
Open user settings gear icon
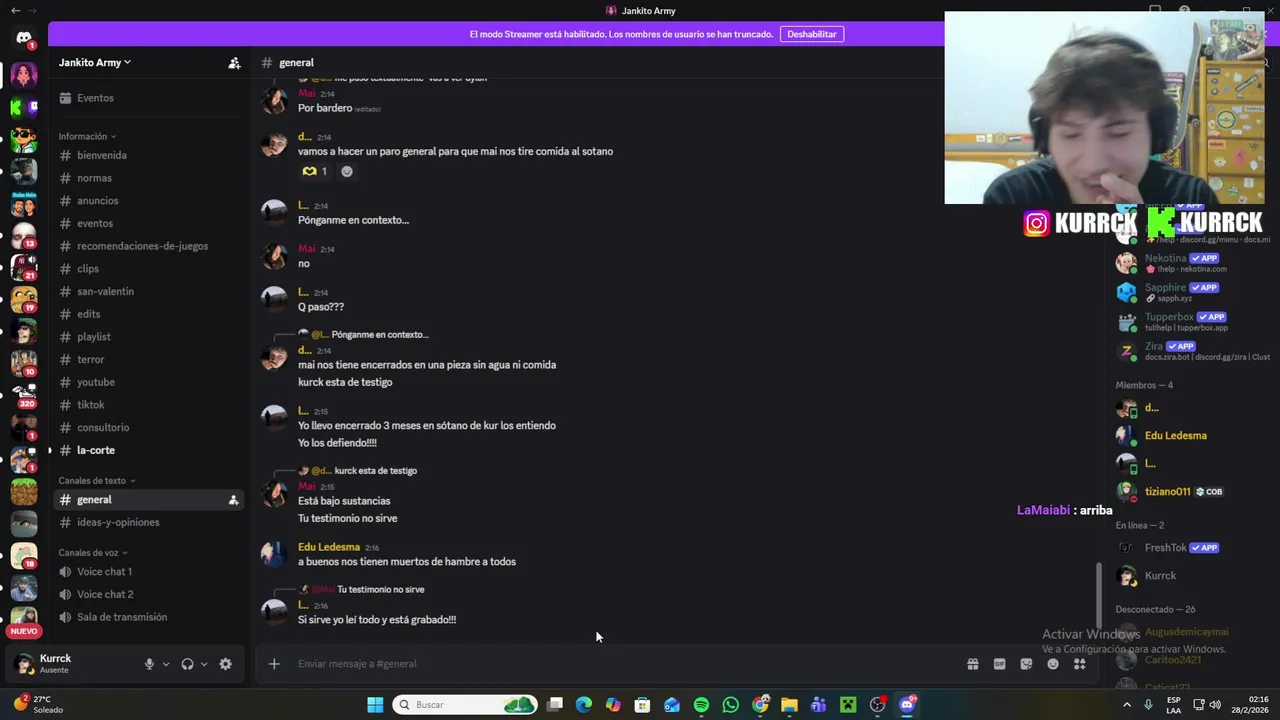225,664
